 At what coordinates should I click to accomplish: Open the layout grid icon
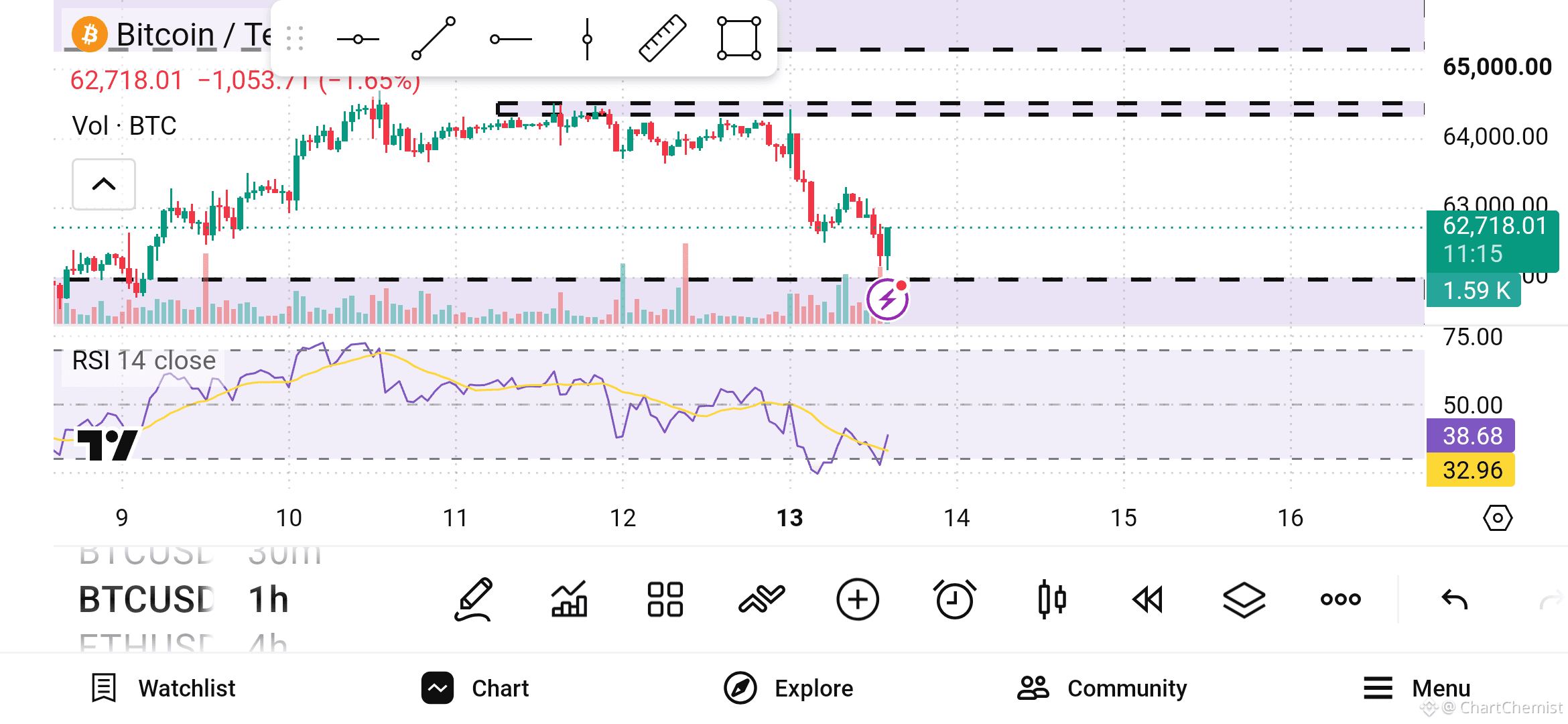point(665,599)
